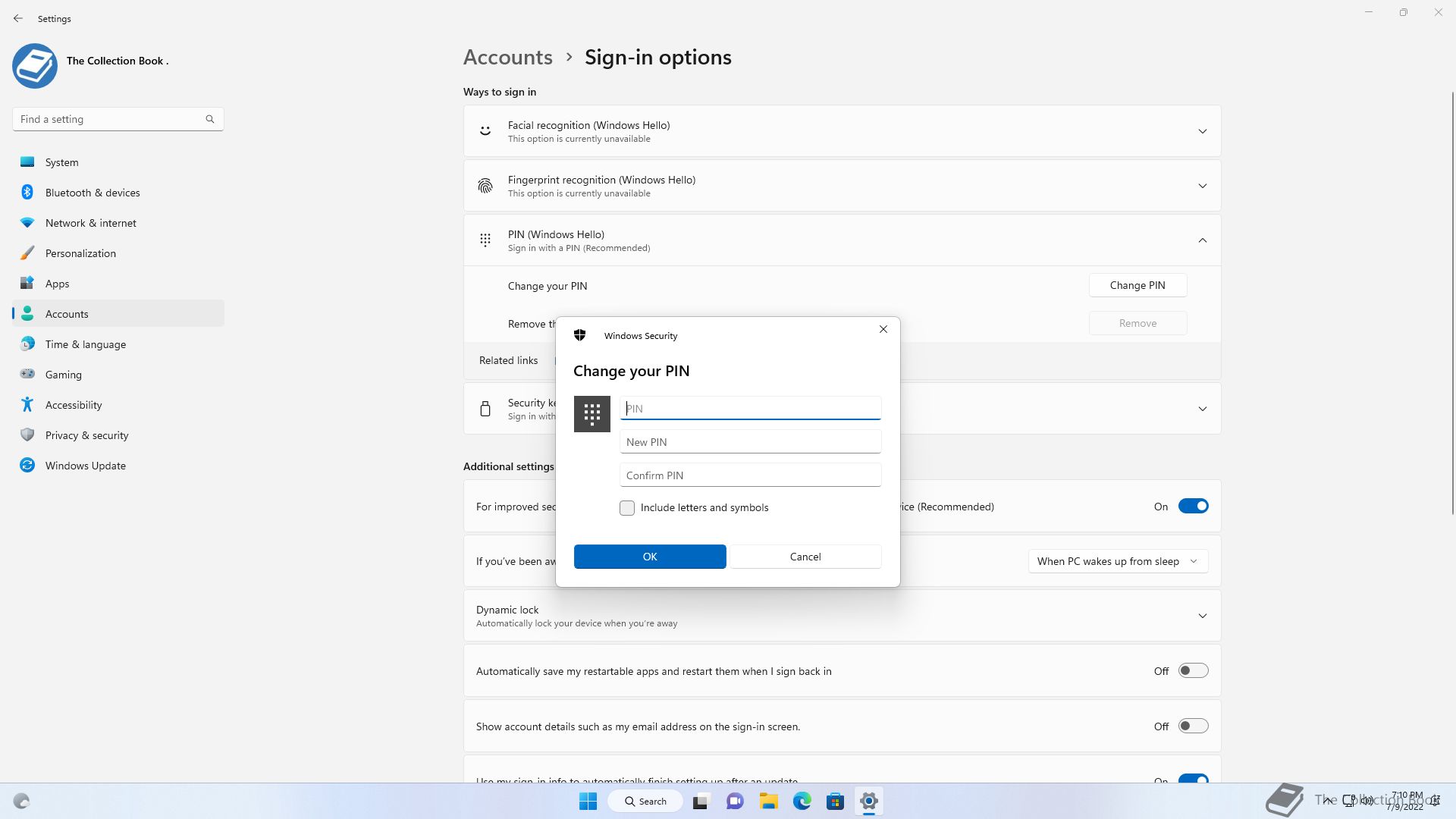Click the Privacy & security shield icon
The height and width of the screenshot is (819, 1456).
[27, 435]
